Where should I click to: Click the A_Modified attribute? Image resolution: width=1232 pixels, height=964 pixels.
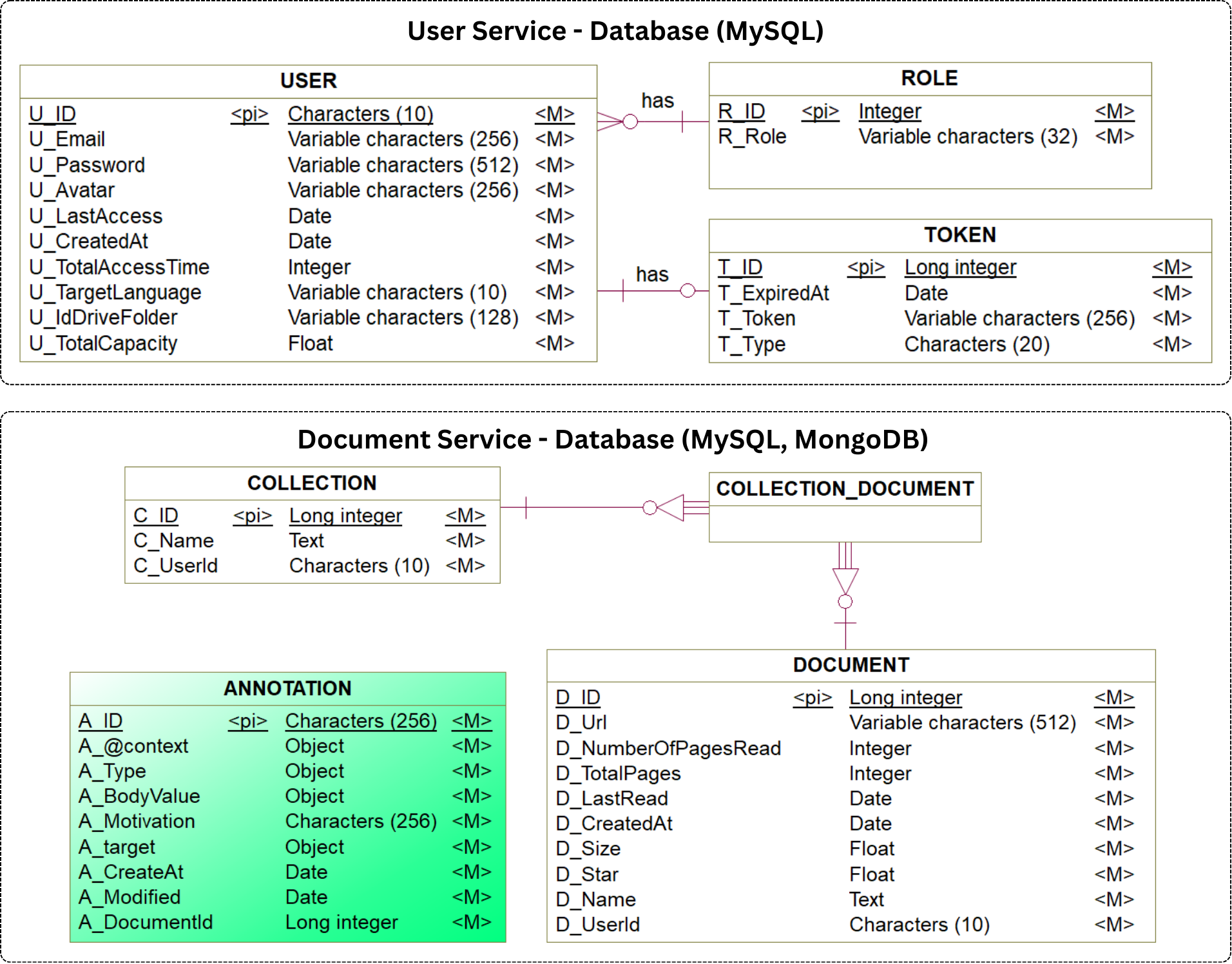pyautogui.click(x=129, y=898)
